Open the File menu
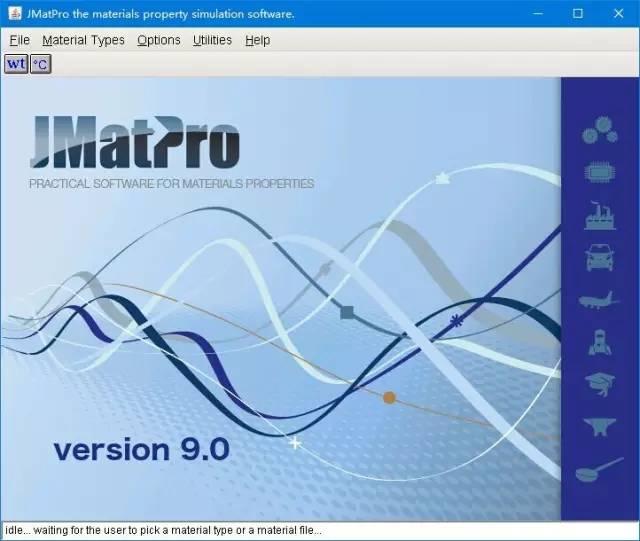Viewport: 640px width, 541px height. coord(20,40)
